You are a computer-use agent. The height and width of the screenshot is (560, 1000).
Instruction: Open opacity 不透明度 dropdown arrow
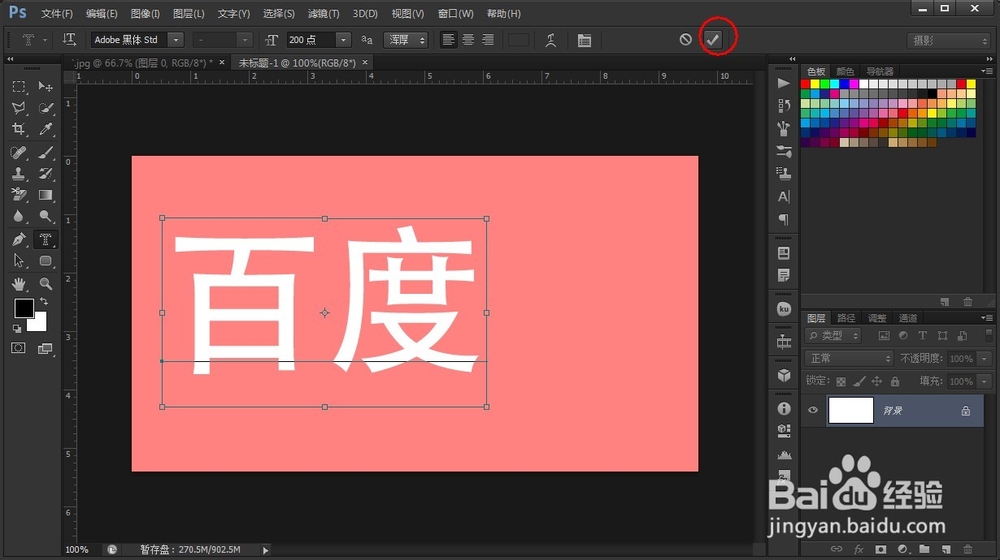[984, 358]
